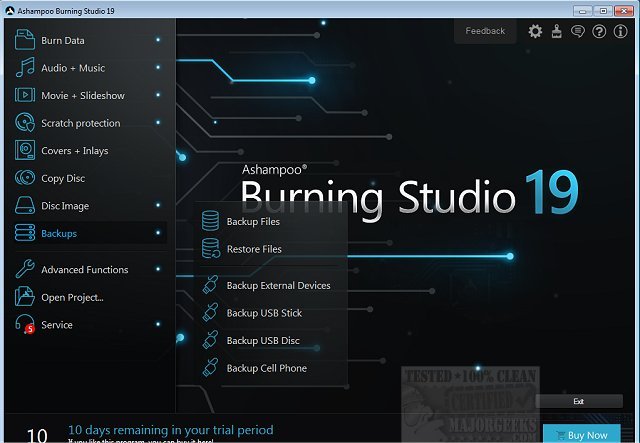Open the Scratch protection section

[80, 123]
